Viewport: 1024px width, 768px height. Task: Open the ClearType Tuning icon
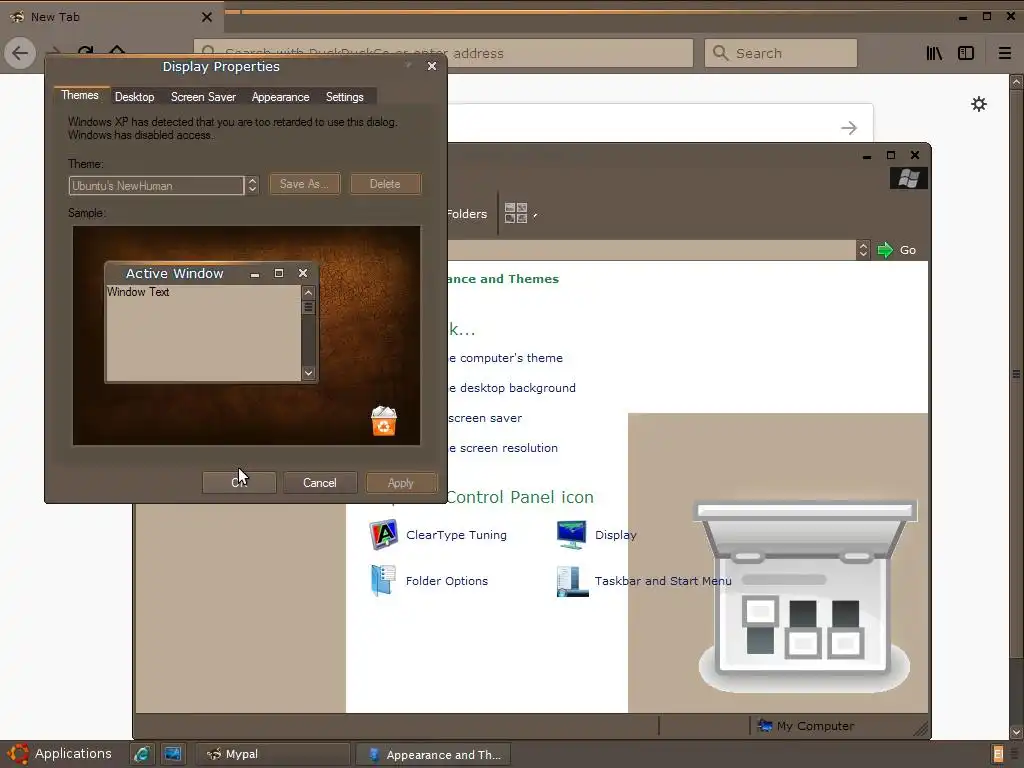(383, 534)
